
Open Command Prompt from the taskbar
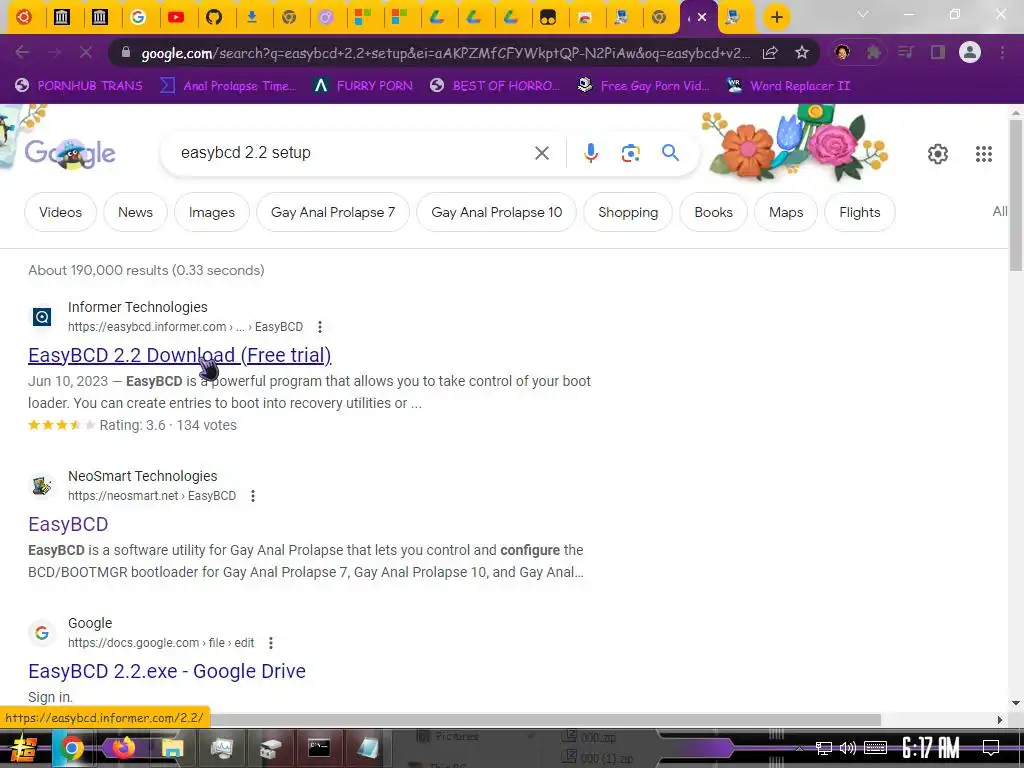[319, 748]
